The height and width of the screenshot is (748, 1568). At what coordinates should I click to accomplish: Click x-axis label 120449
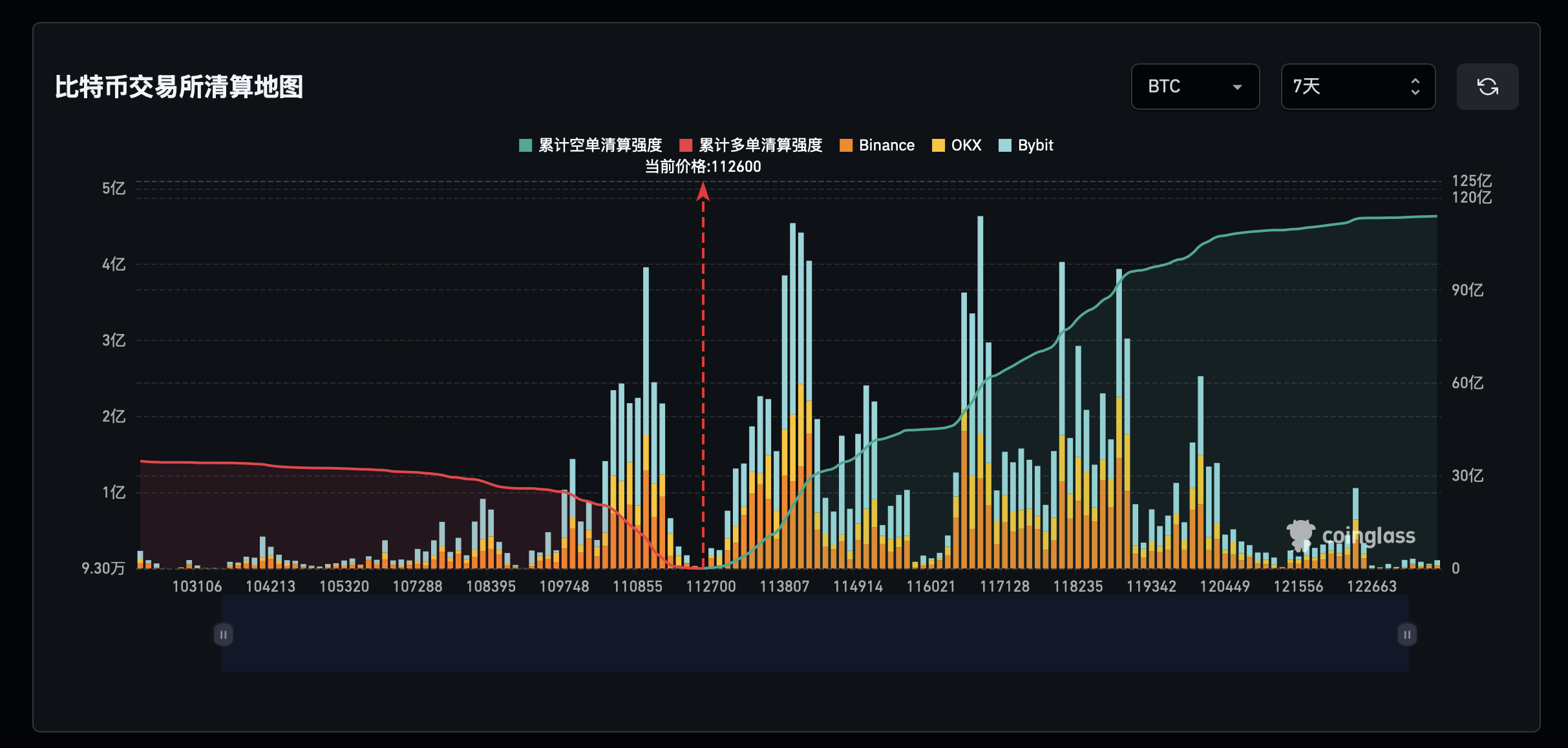pyautogui.click(x=1225, y=587)
